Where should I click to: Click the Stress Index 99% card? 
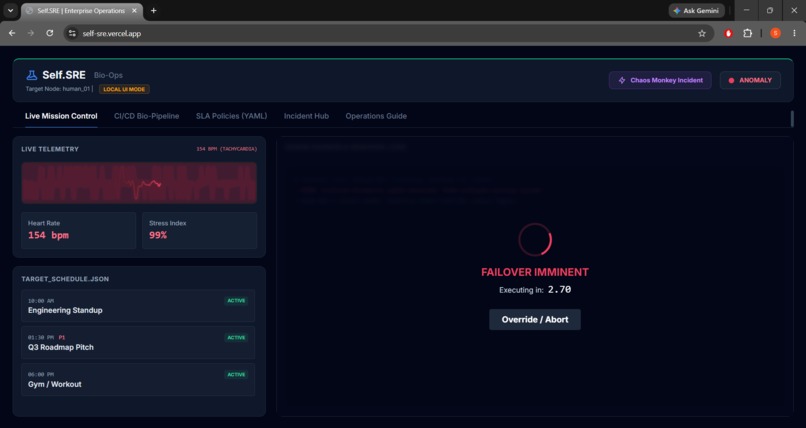click(x=199, y=230)
